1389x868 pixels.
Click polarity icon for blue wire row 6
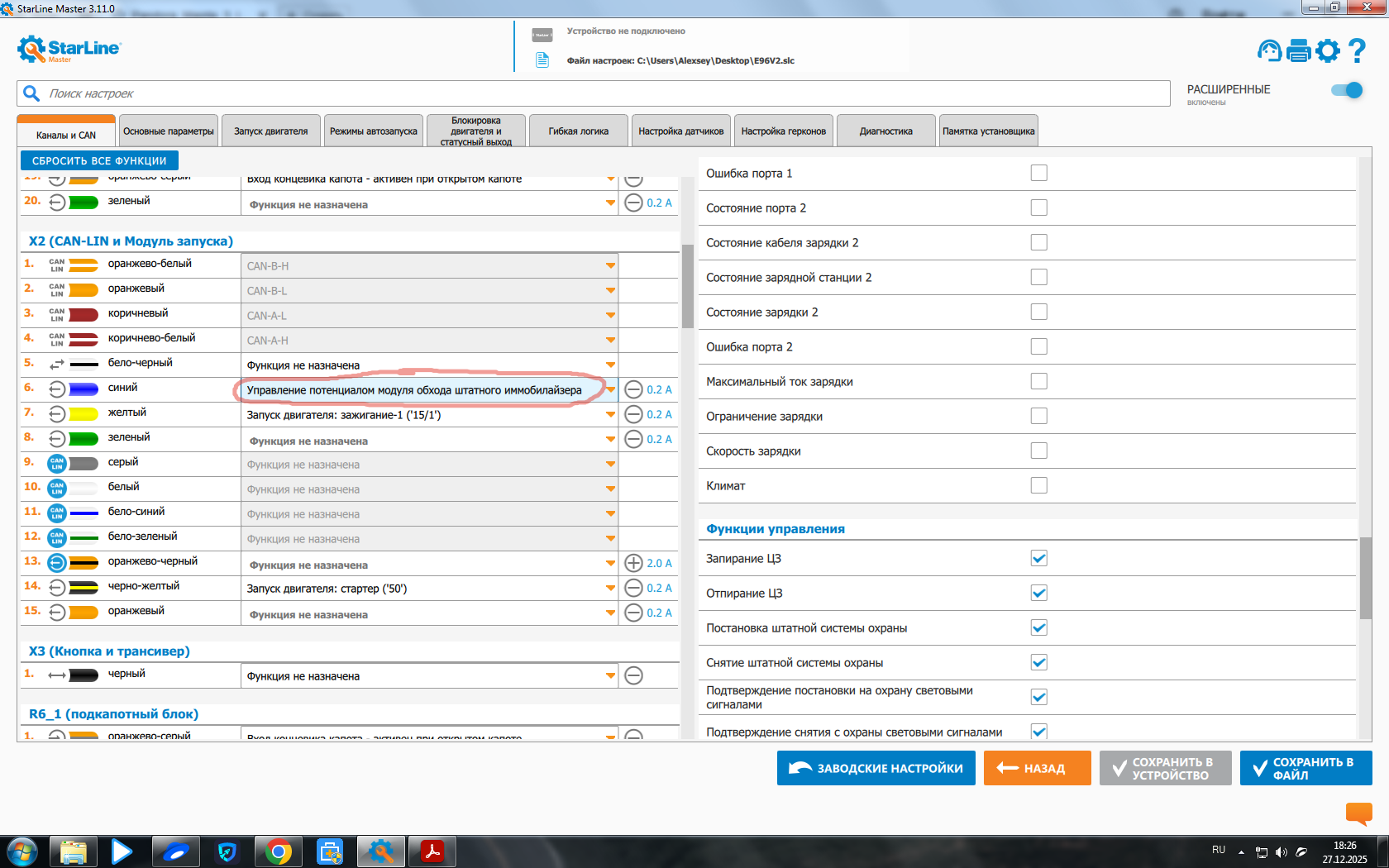tap(633, 389)
